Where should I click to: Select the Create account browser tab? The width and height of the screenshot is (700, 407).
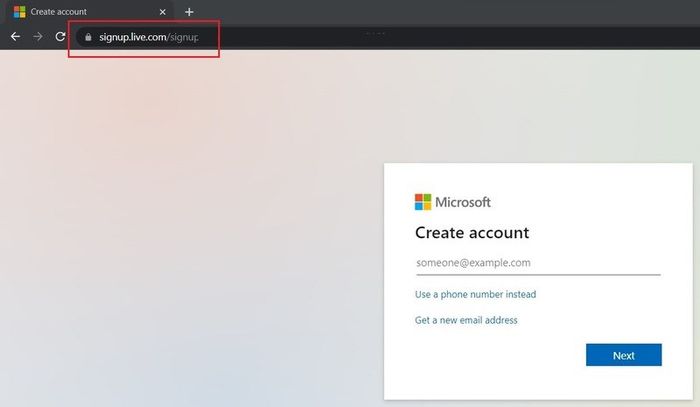point(88,12)
